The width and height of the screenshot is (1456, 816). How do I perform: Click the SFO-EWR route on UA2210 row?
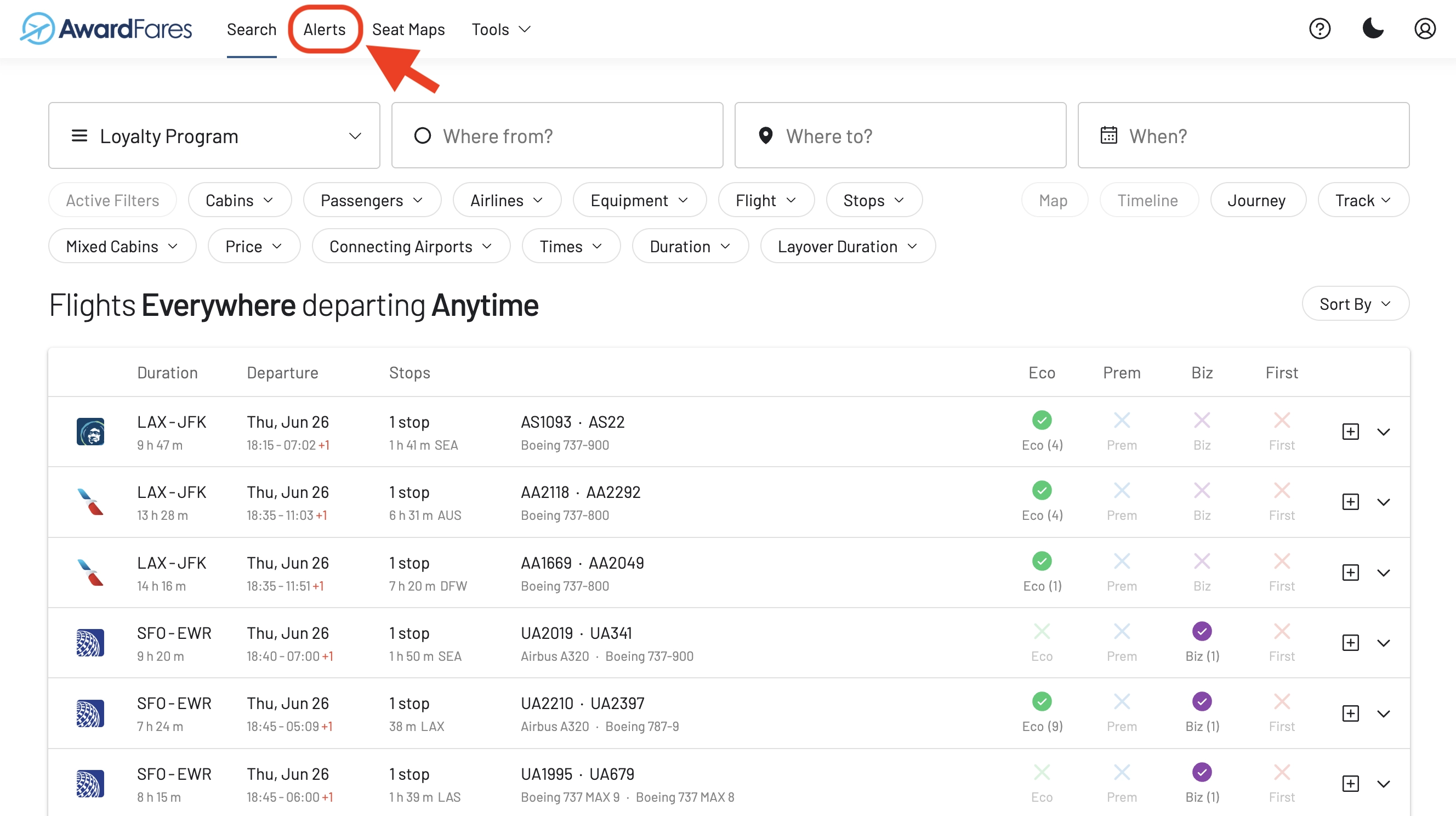tap(174, 704)
